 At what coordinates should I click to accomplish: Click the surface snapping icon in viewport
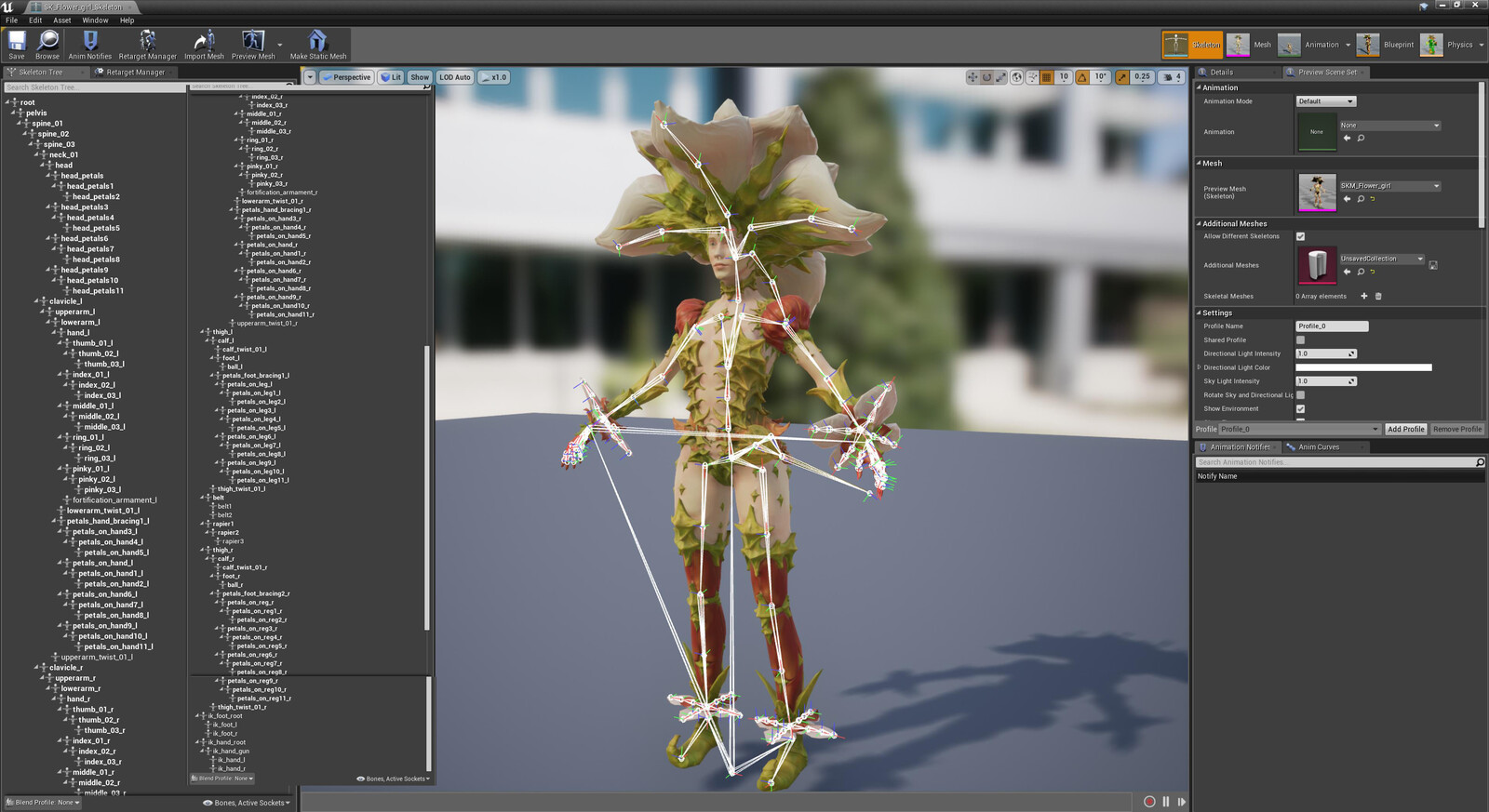(1032, 77)
